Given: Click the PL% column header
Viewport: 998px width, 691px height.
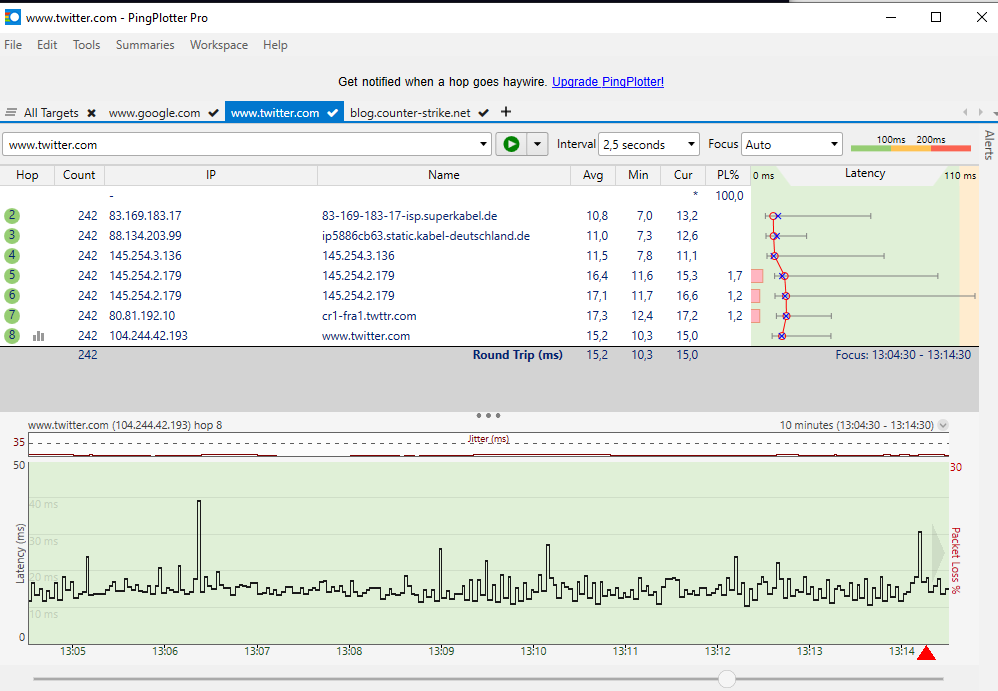Looking at the screenshot, I should 728,175.
